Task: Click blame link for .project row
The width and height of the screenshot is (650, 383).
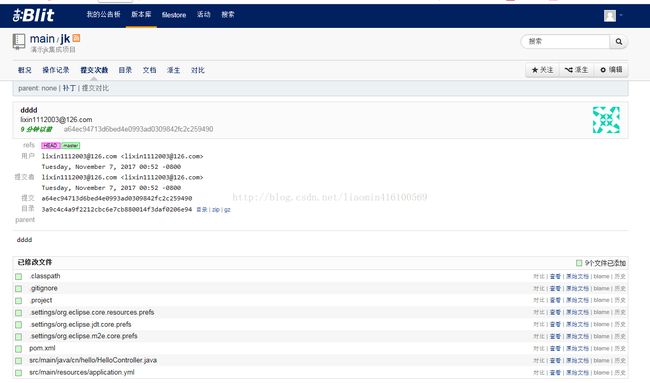Action: 601,300
